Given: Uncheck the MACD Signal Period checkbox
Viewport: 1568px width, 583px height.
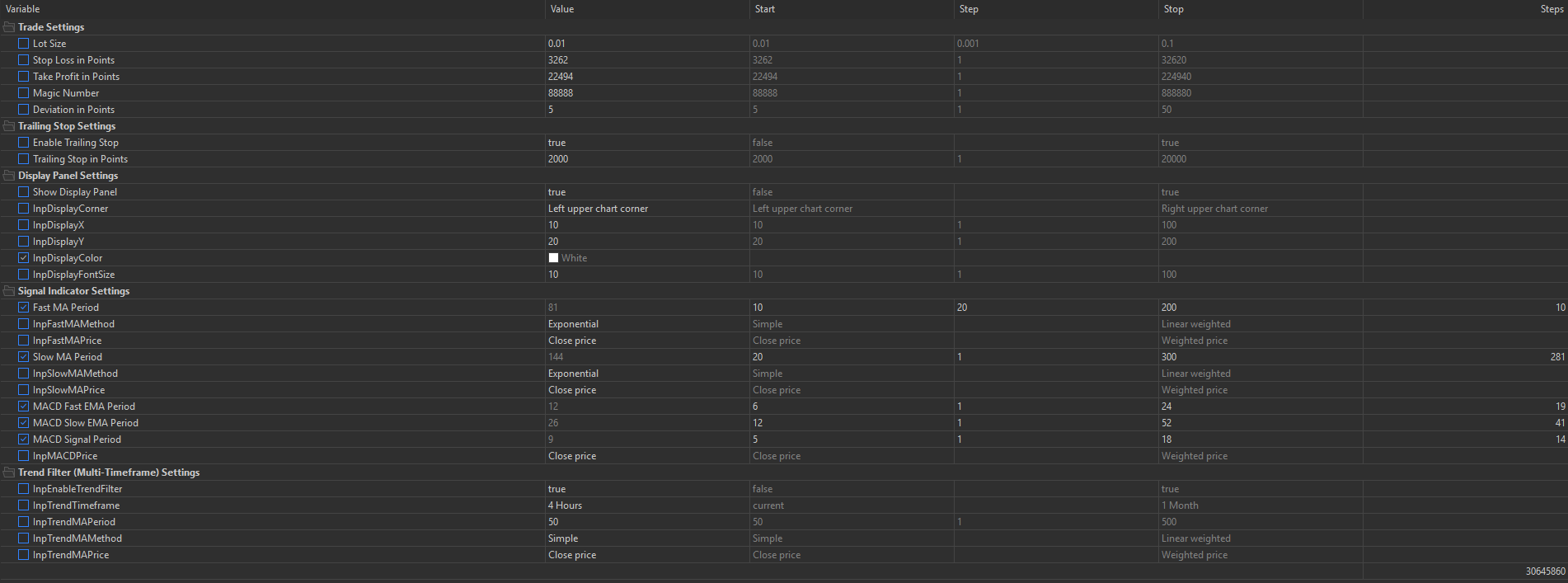Looking at the screenshot, I should 23,440.
